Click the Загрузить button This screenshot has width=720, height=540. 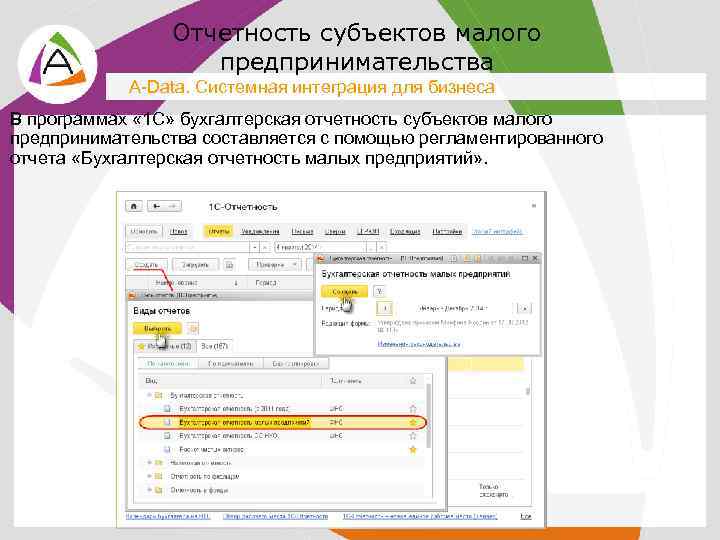196,265
